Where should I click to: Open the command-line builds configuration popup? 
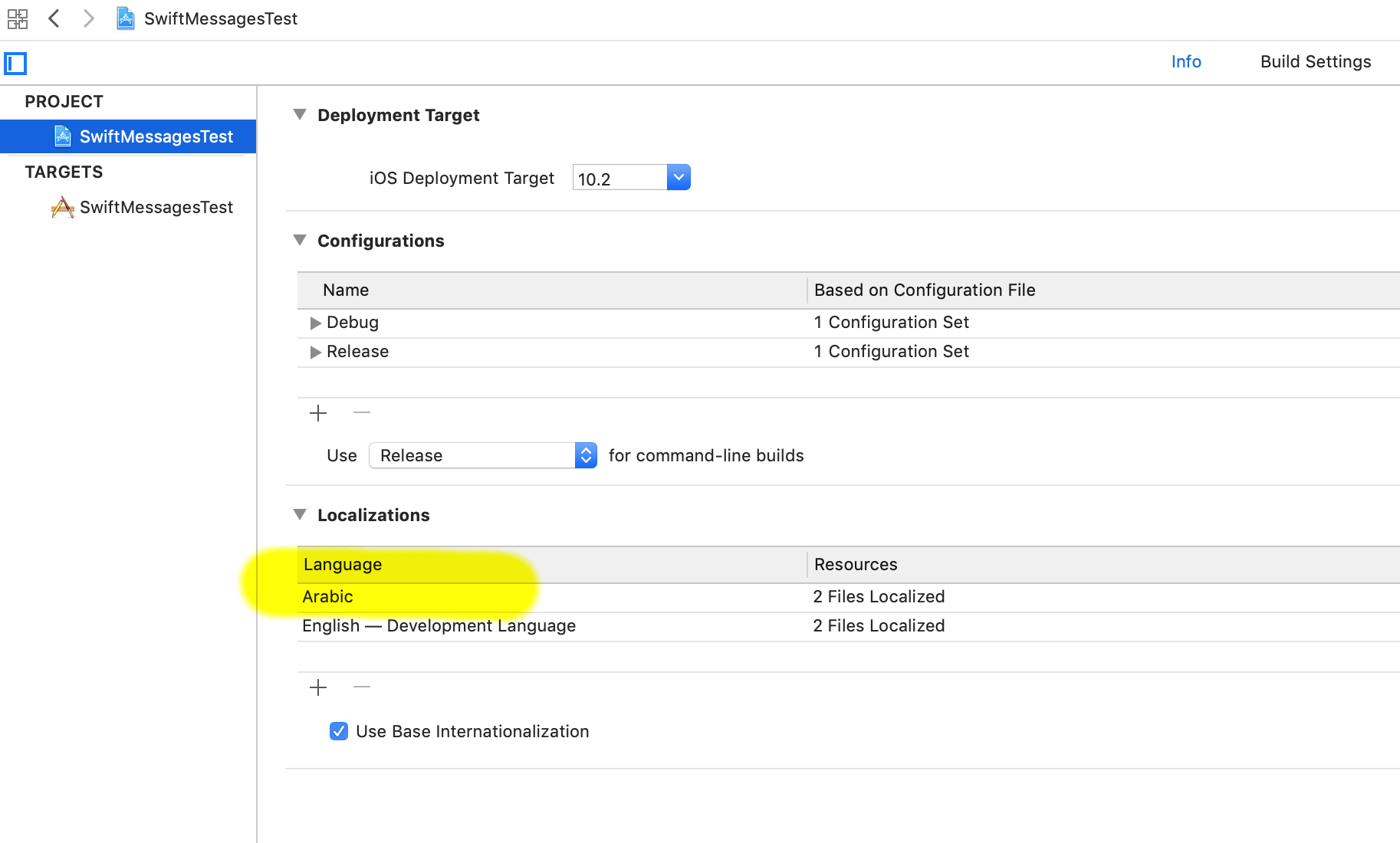point(483,455)
